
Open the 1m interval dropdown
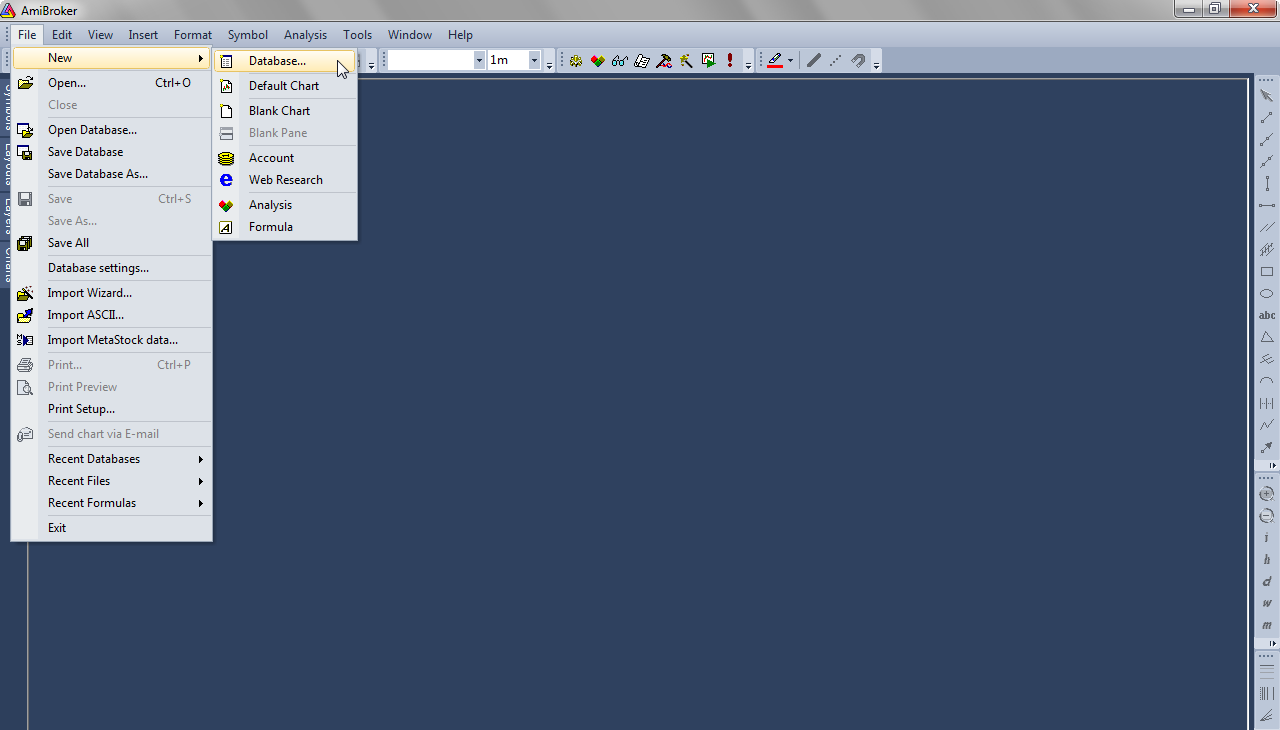point(534,61)
